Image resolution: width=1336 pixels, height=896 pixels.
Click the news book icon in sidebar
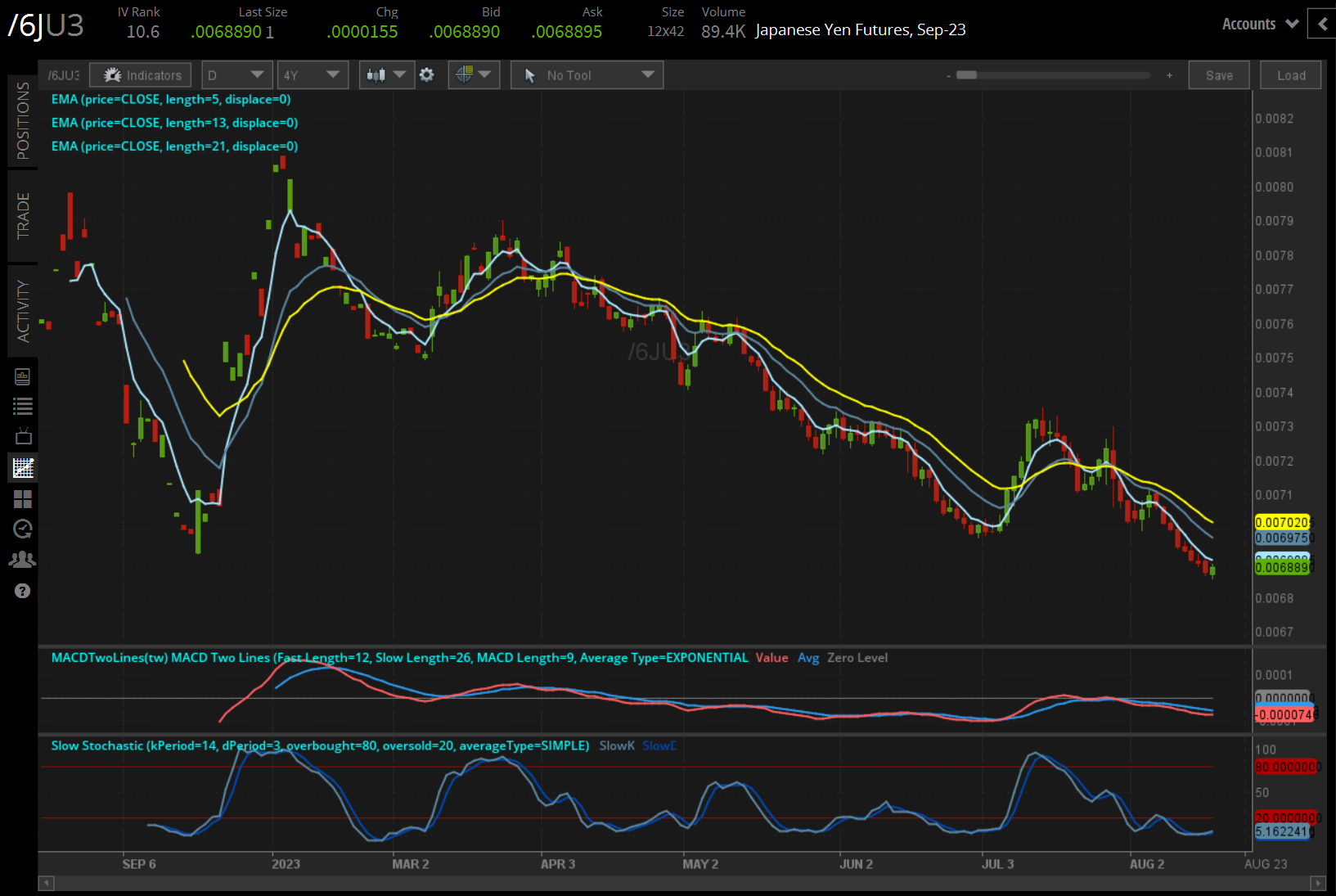click(23, 376)
